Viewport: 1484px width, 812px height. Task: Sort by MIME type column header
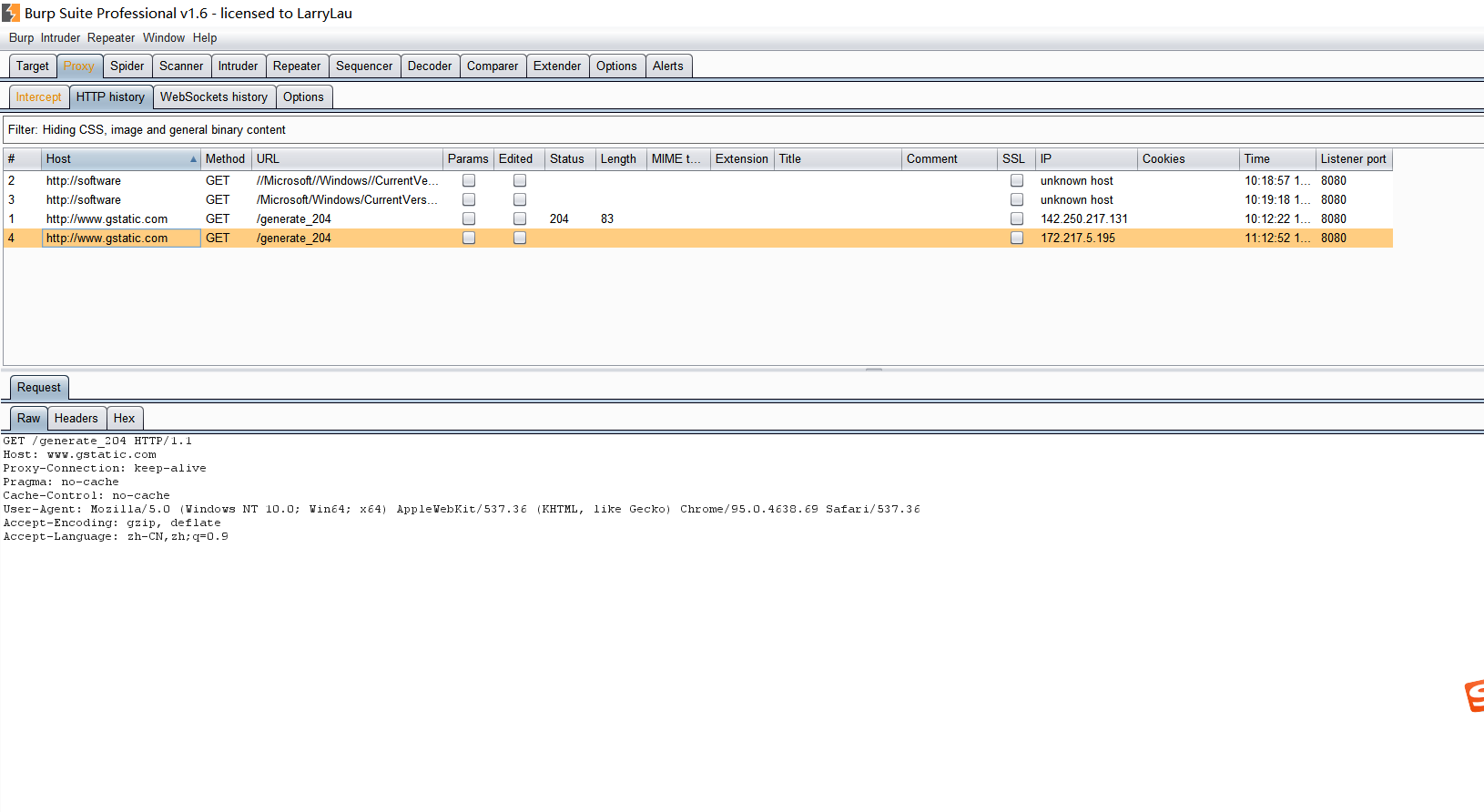[678, 158]
